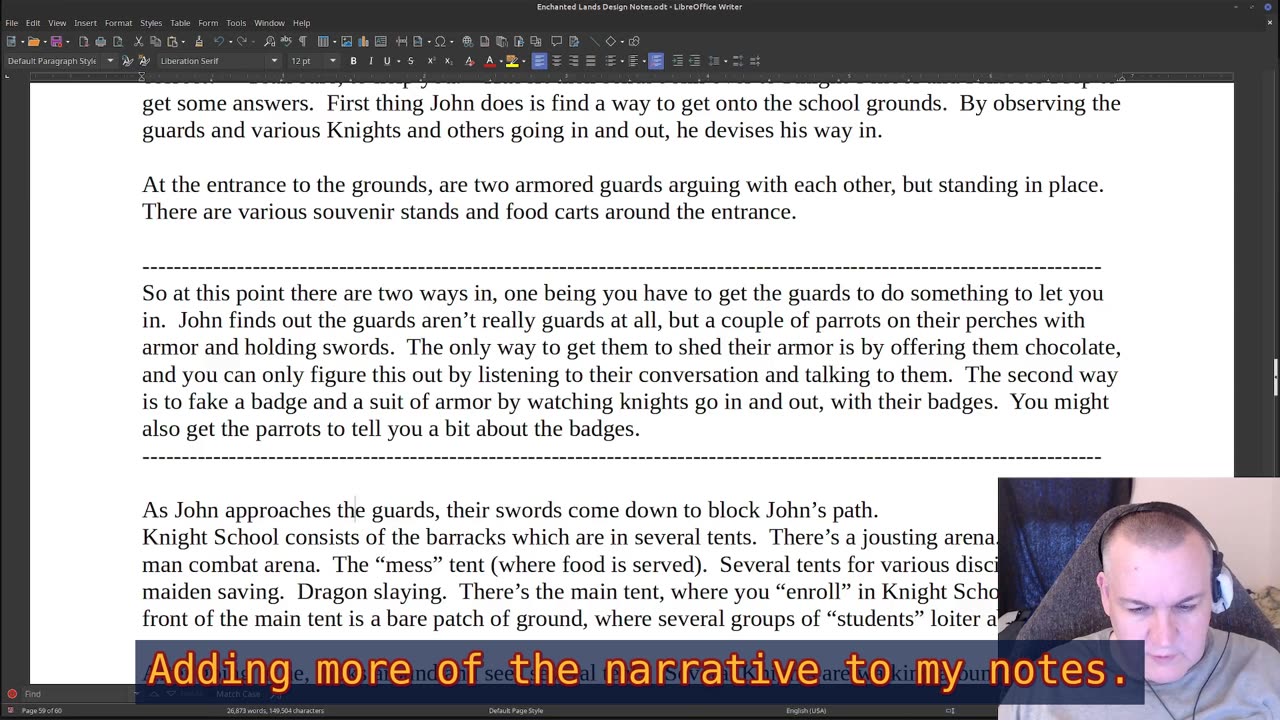This screenshot has height=720, width=1280.
Task: Click the Insert Text Box icon
Action: click(380, 41)
